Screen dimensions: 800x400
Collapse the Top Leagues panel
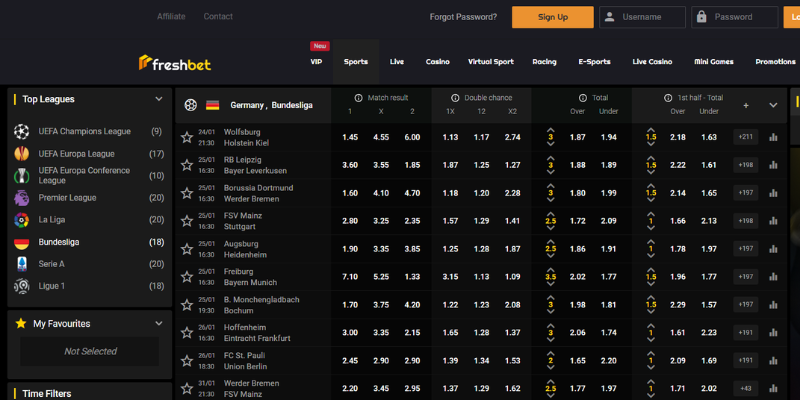point(158,99)
